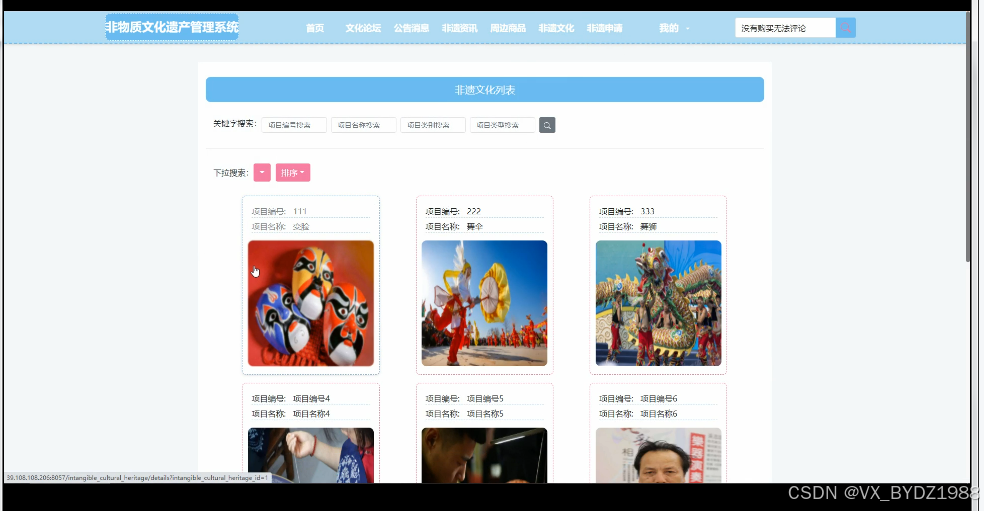Open the 非遗资讯 nav item
Screen dimensions: 984x511
point(460,28)
